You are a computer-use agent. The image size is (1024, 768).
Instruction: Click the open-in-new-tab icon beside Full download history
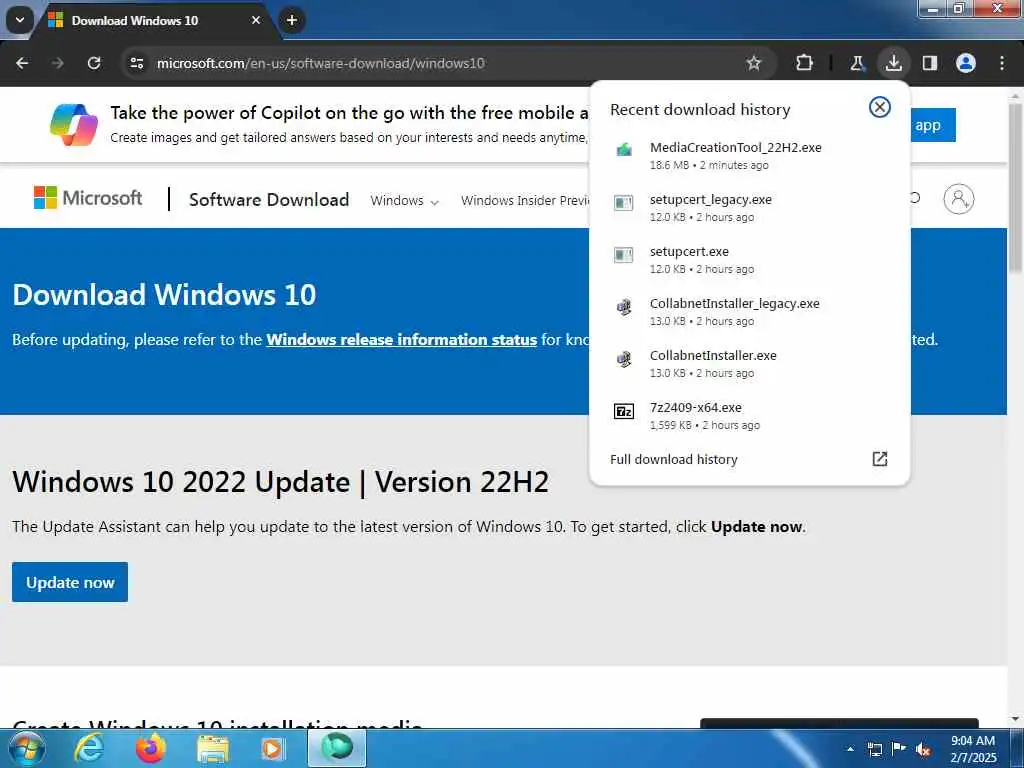point(880,459)
